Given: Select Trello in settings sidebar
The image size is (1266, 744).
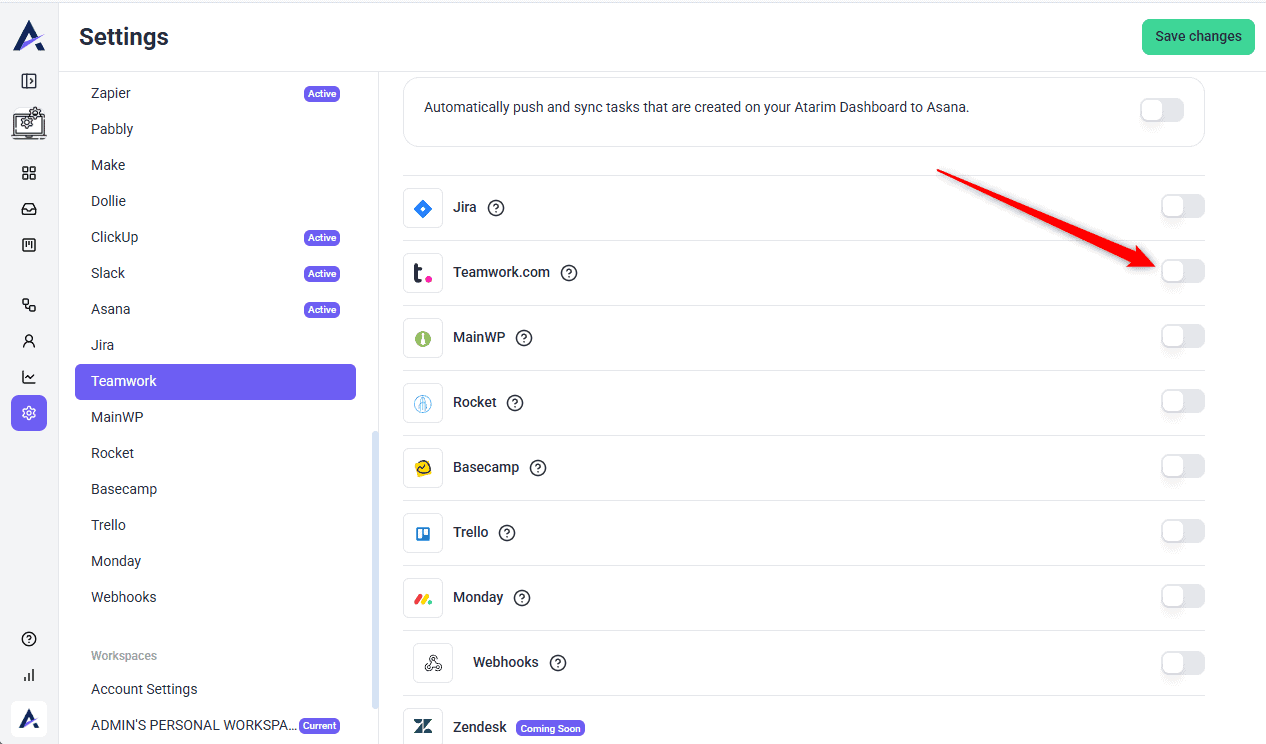Looking at the screenshot, I should (215, 525).
